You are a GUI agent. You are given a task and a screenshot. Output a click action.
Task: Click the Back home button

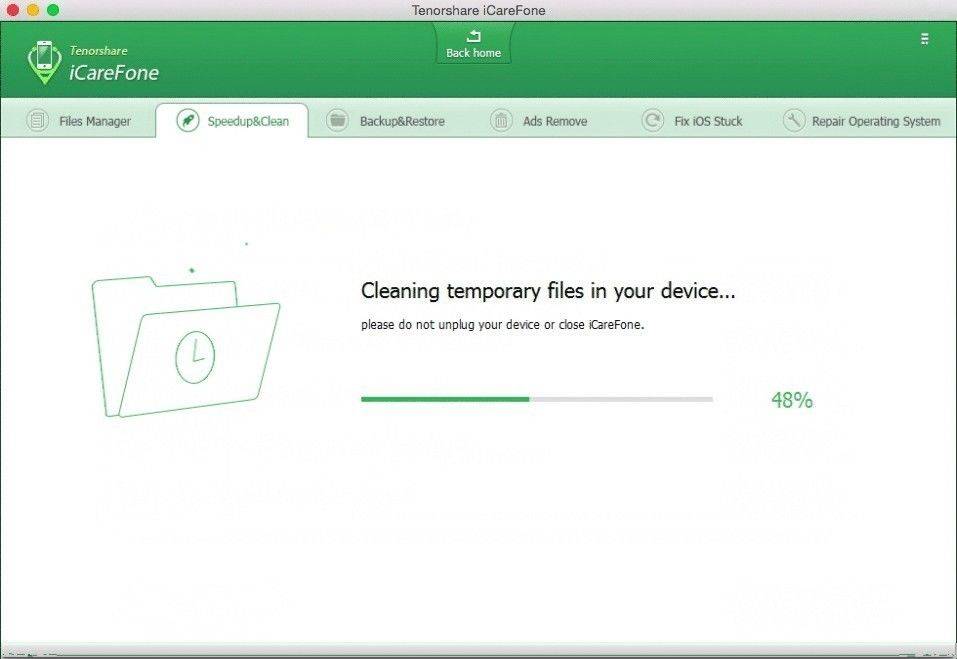(473, 43)
